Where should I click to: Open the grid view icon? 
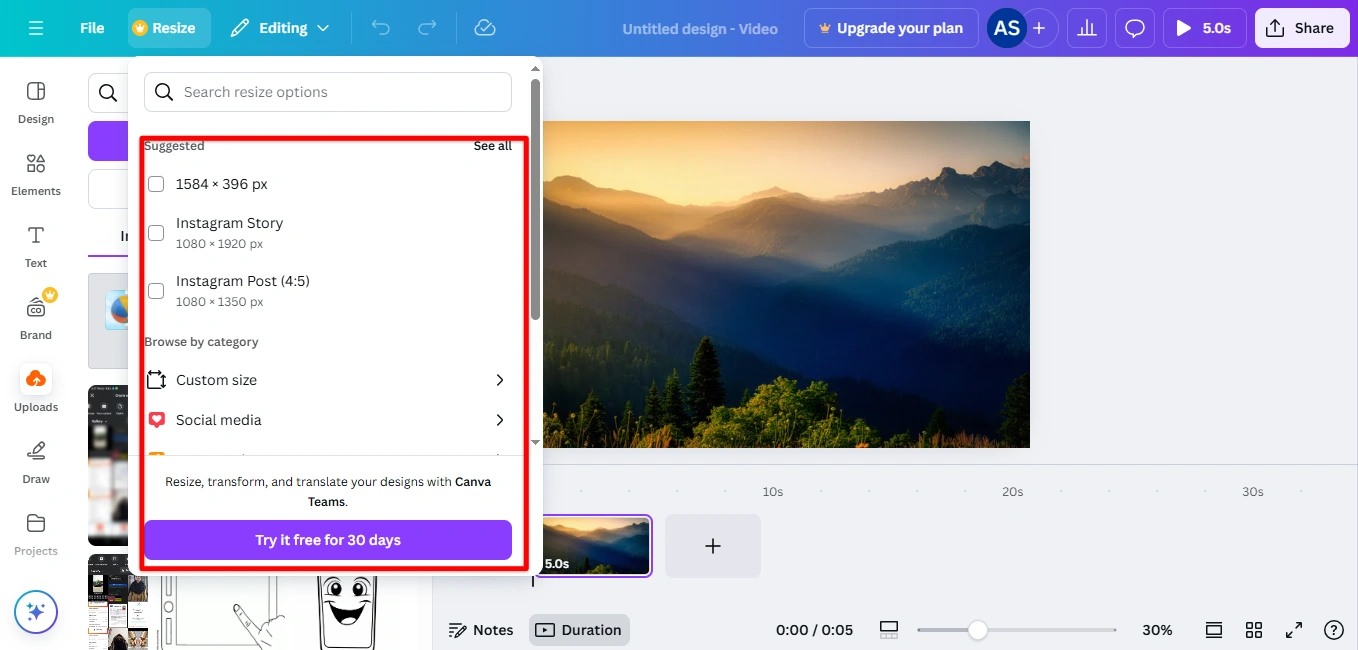click(1254, 630)
